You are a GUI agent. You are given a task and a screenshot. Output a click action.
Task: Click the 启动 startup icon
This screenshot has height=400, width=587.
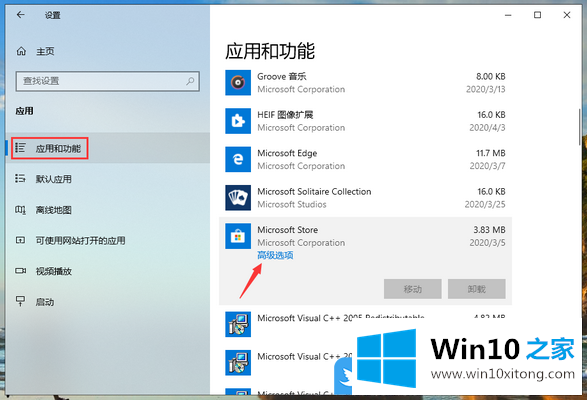(20, 301)
